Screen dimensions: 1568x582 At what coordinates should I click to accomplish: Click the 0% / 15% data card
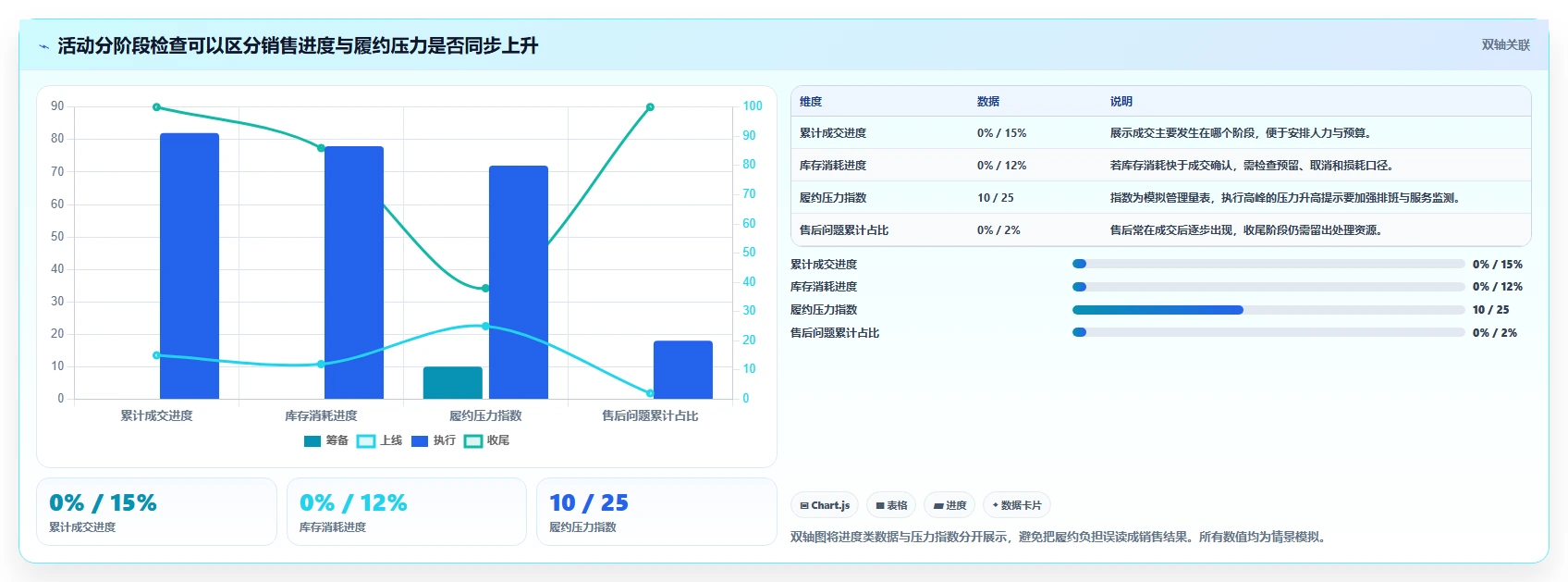click(x=156, y=512)
